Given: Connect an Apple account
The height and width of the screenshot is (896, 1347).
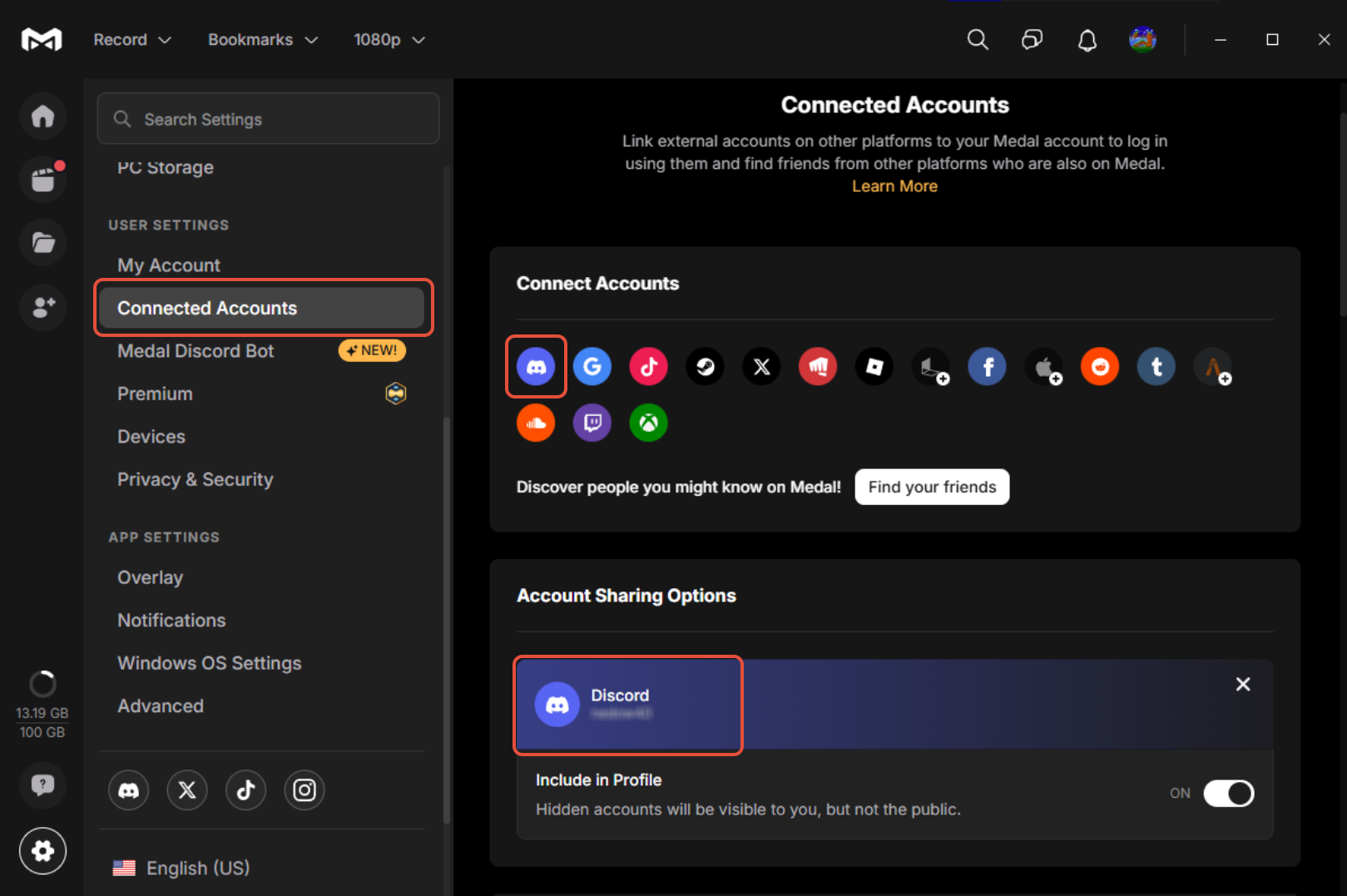Looking at the screenshot, I should 1043,366.
